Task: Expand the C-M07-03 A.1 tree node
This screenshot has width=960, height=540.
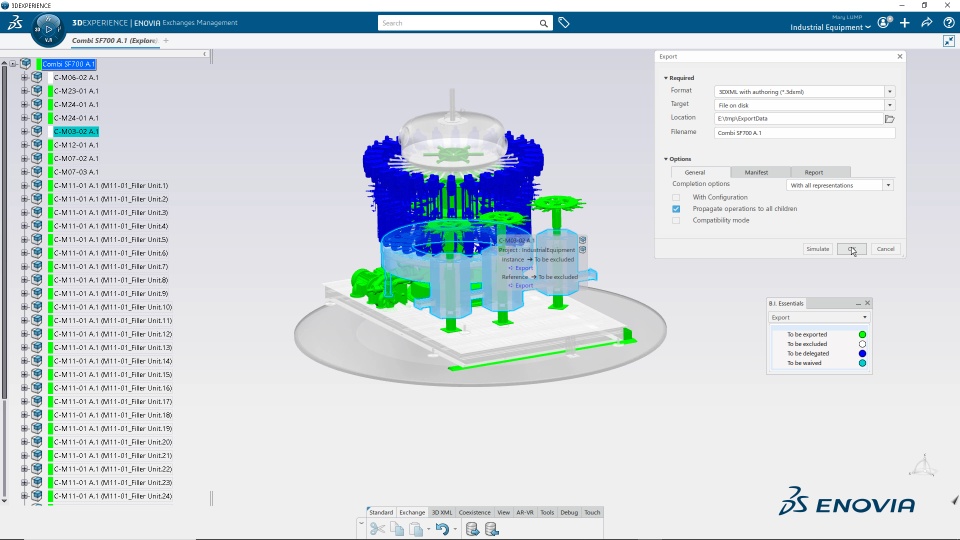Action: pyautogui.click(x=24, y=171)
